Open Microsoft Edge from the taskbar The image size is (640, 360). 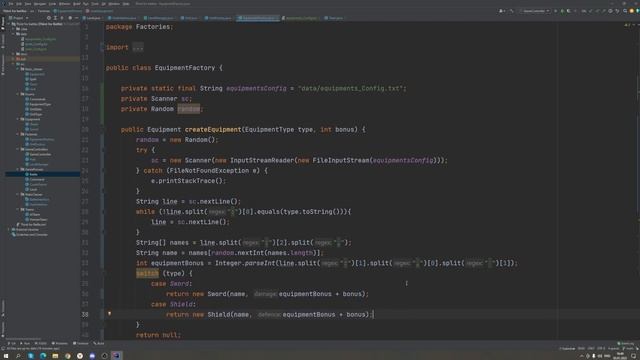click(43, 356)
